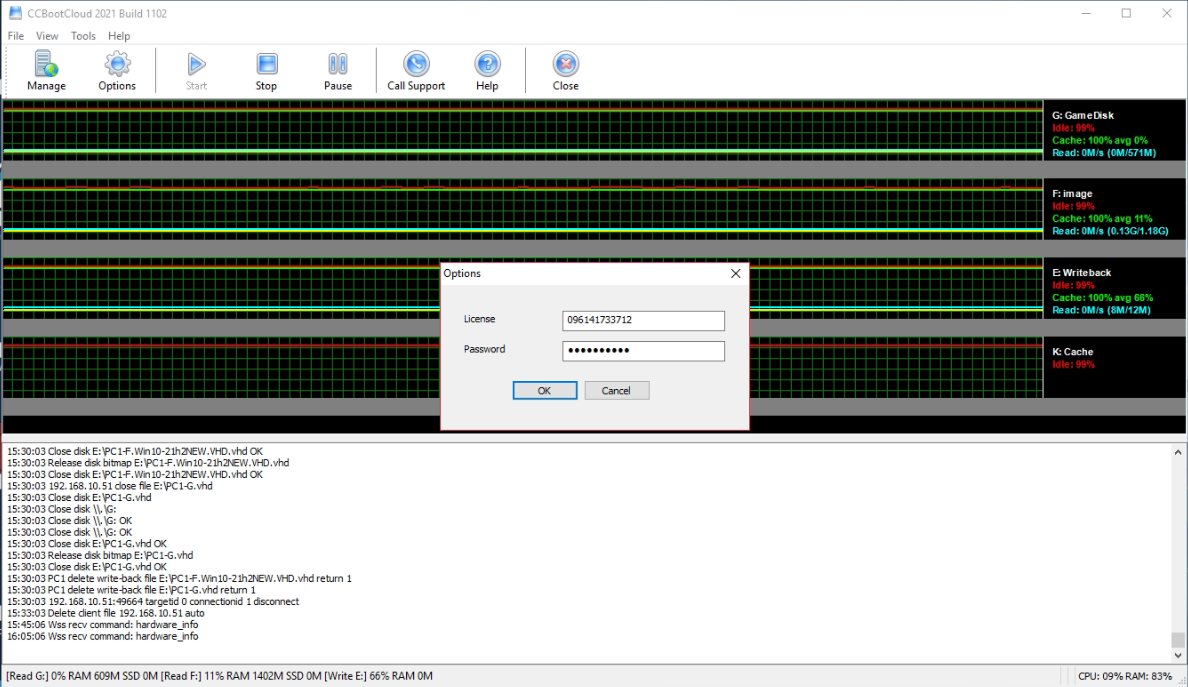Click the log panel scrollbar up arrow
The image size is (1188, 687).
coord(1178,451)
